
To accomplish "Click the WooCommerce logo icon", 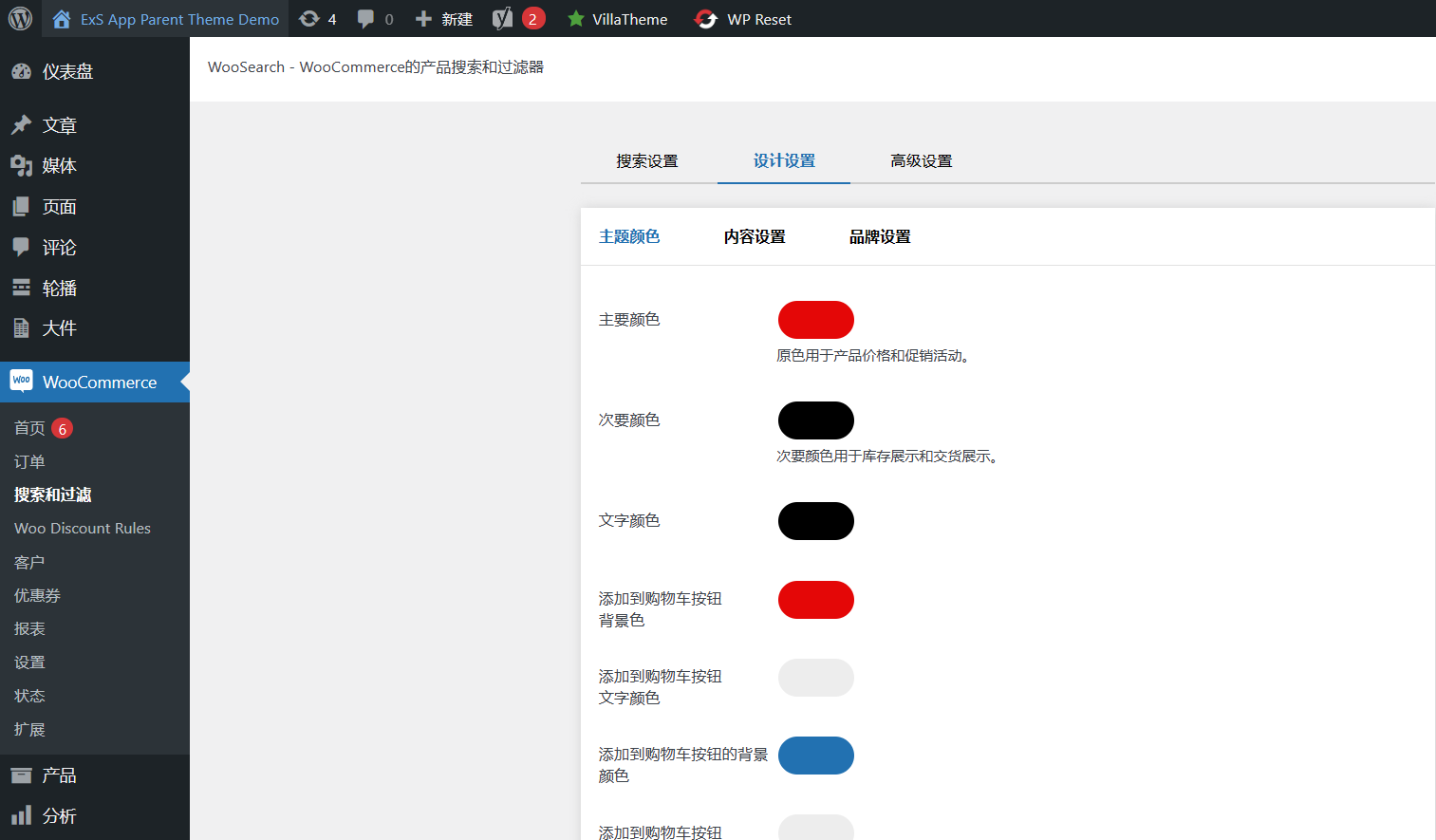I will click(21, 381).
